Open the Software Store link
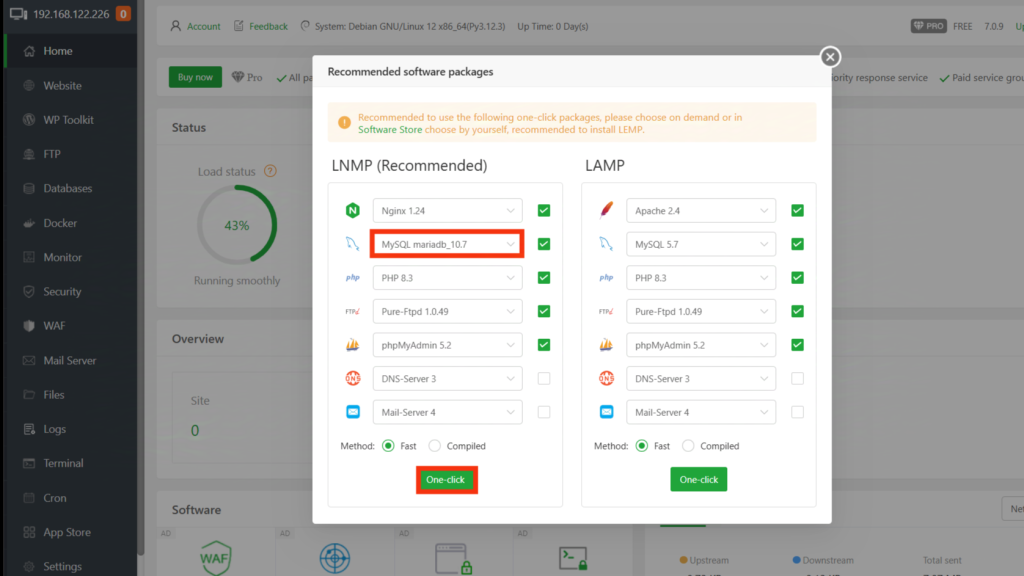The image size is (1024, 576). 390,130
